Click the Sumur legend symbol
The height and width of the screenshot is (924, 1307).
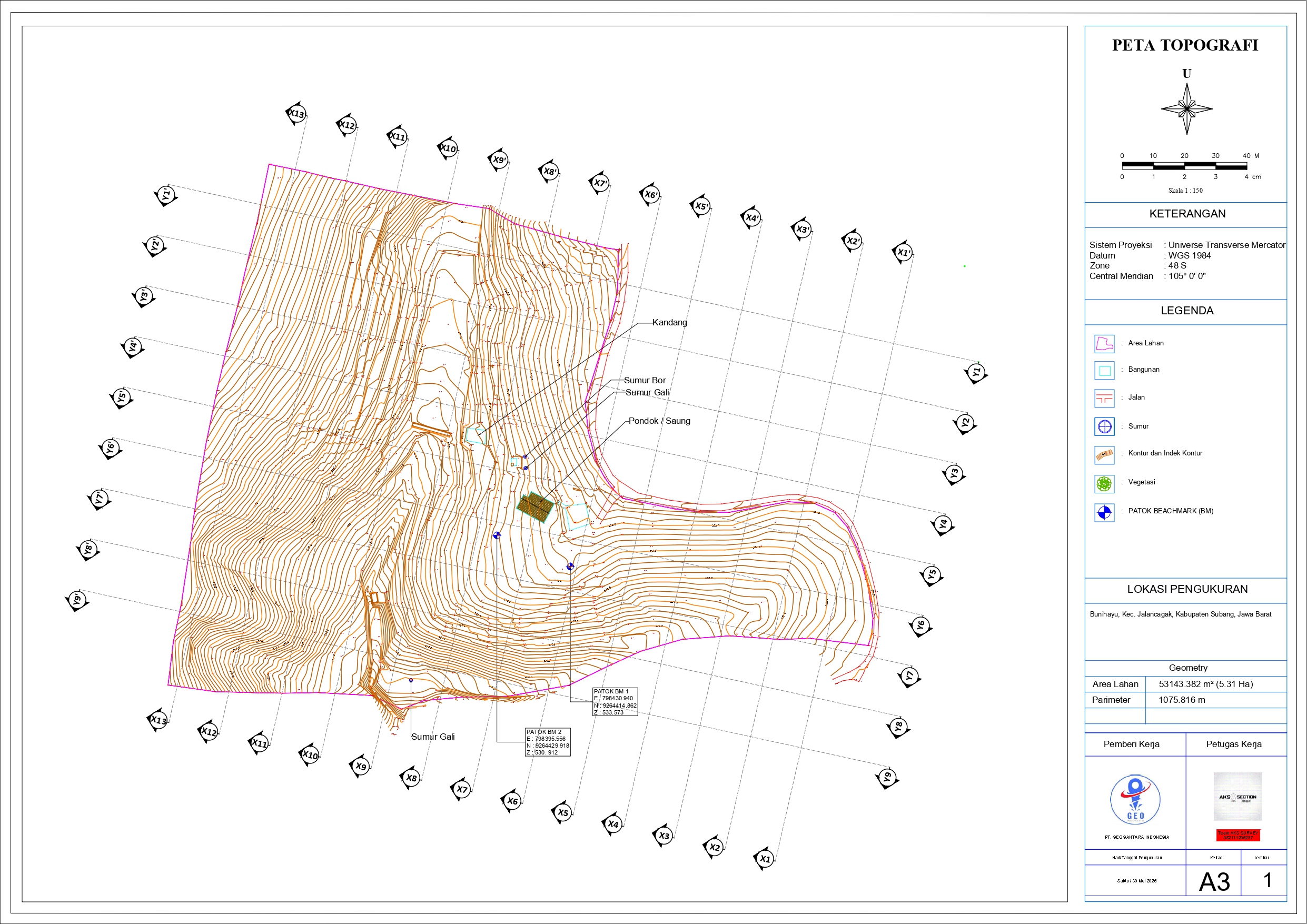1104,426
